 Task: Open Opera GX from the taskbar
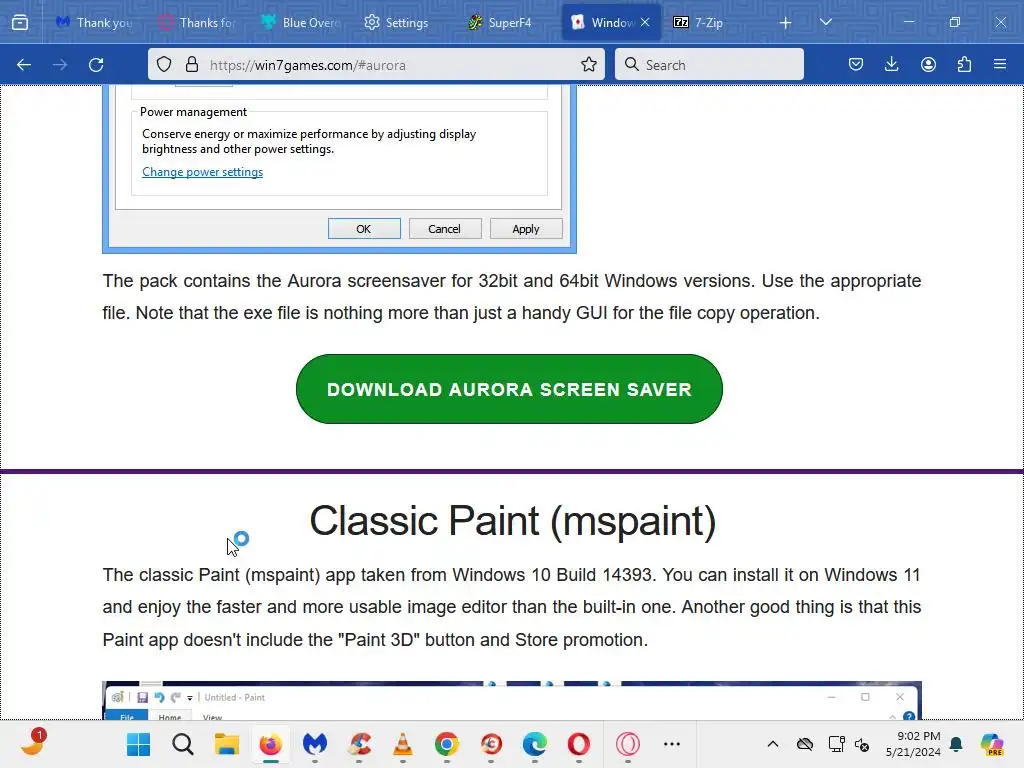click(628, 744)
